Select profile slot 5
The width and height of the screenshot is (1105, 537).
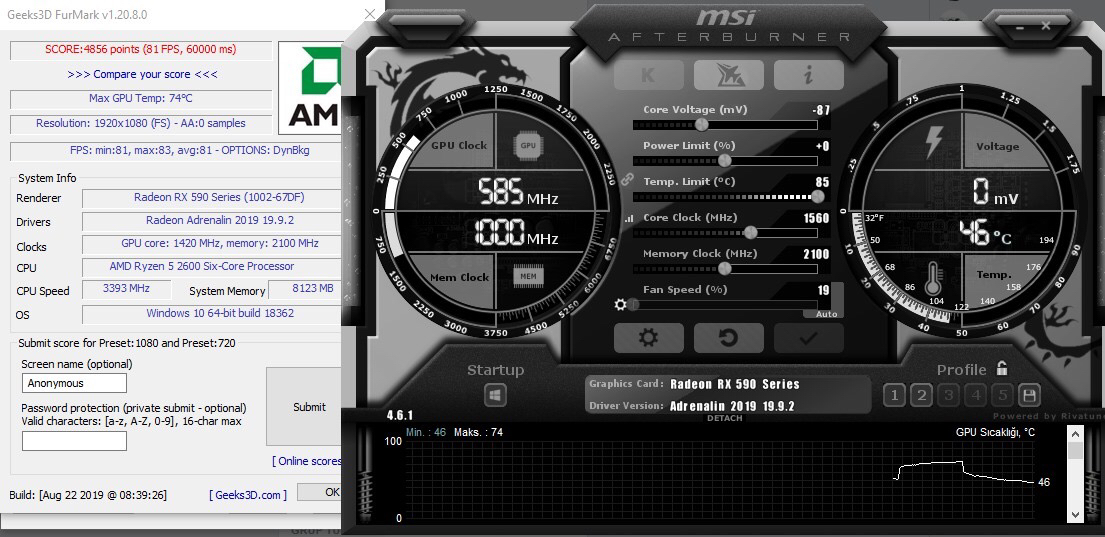(1004, 395)
